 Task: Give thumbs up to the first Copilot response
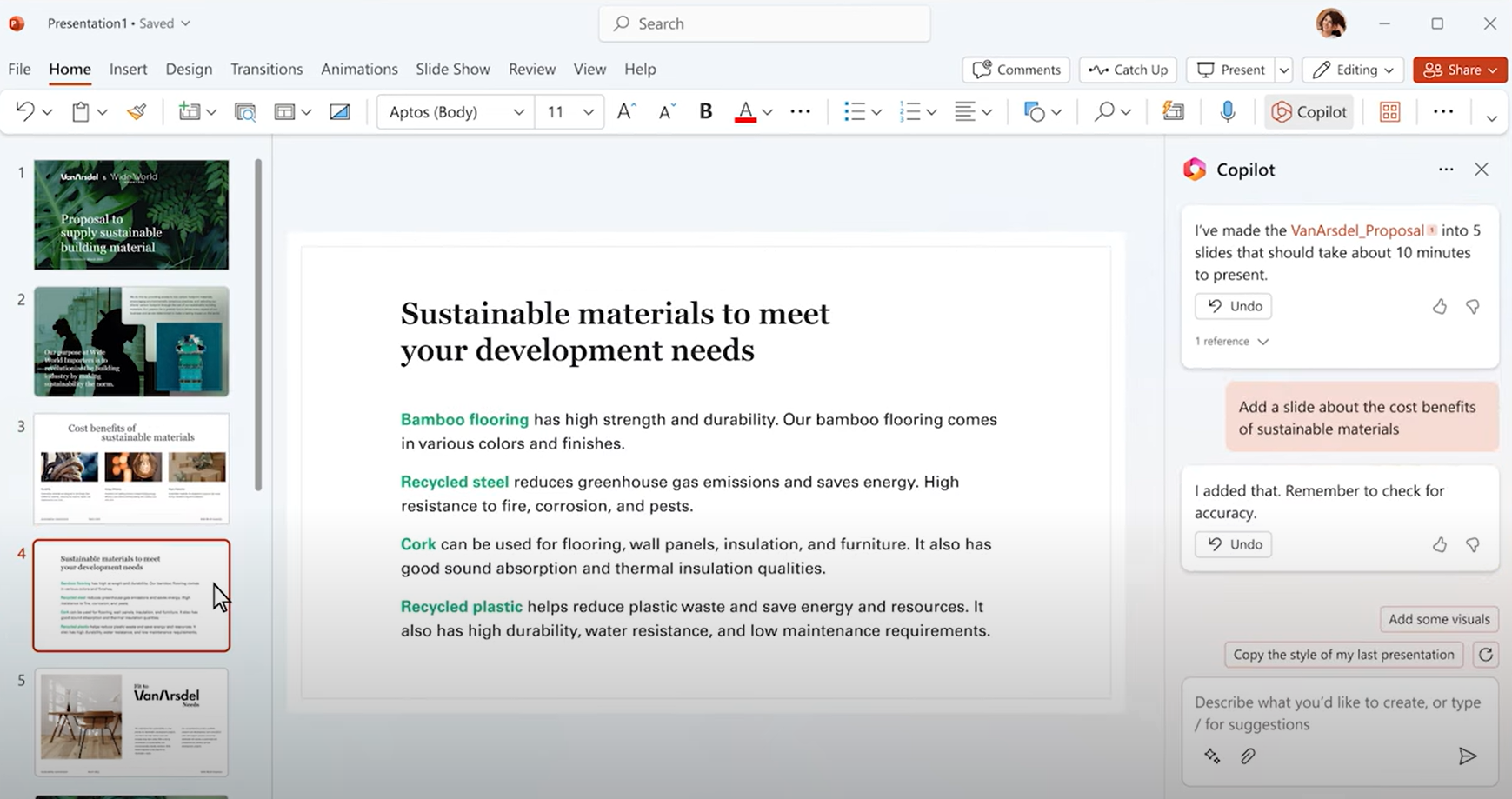[1440, 306]
